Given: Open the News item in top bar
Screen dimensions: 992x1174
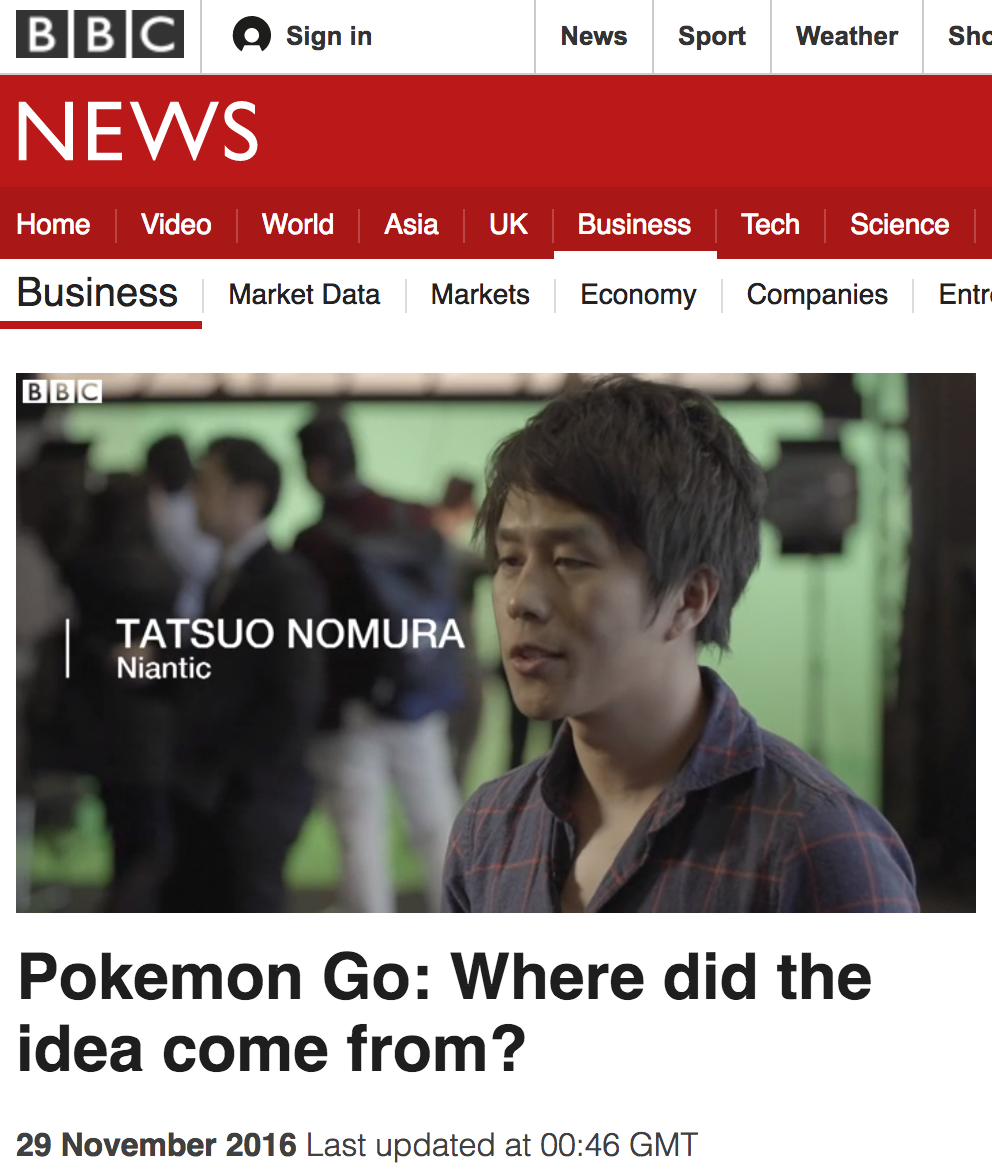Looking at the screenshot, I should point(594,36).
